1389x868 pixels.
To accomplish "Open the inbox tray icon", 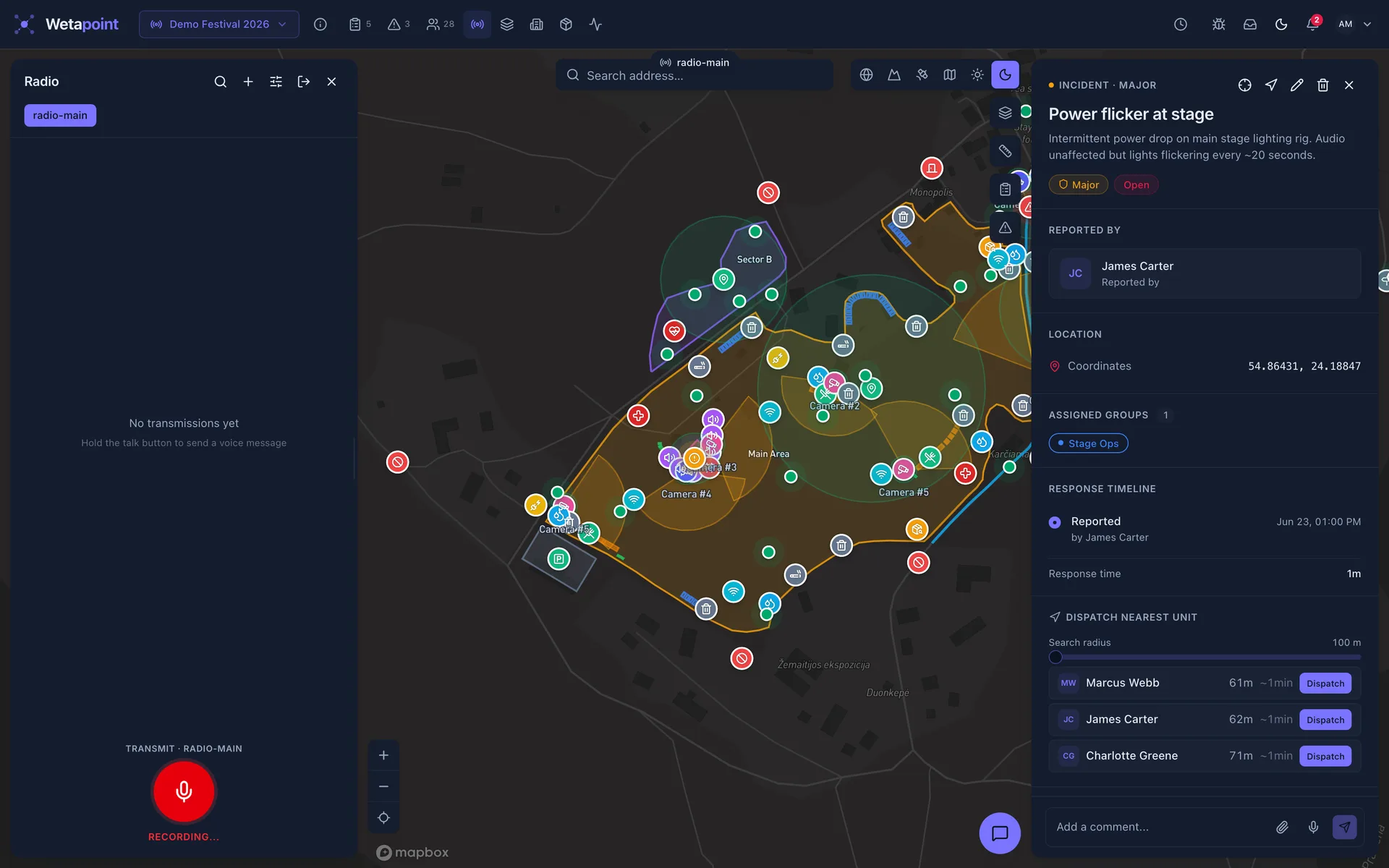I will pos(1250,25).
